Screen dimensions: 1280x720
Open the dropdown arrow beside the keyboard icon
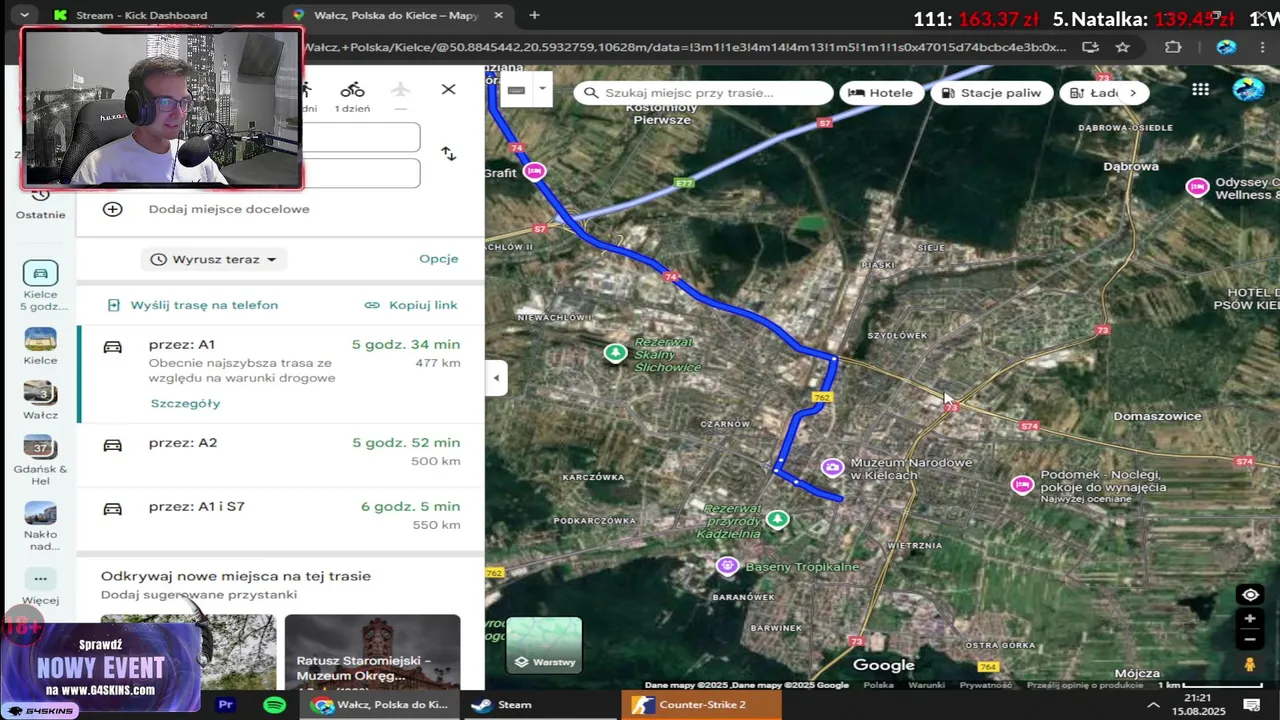541,90
